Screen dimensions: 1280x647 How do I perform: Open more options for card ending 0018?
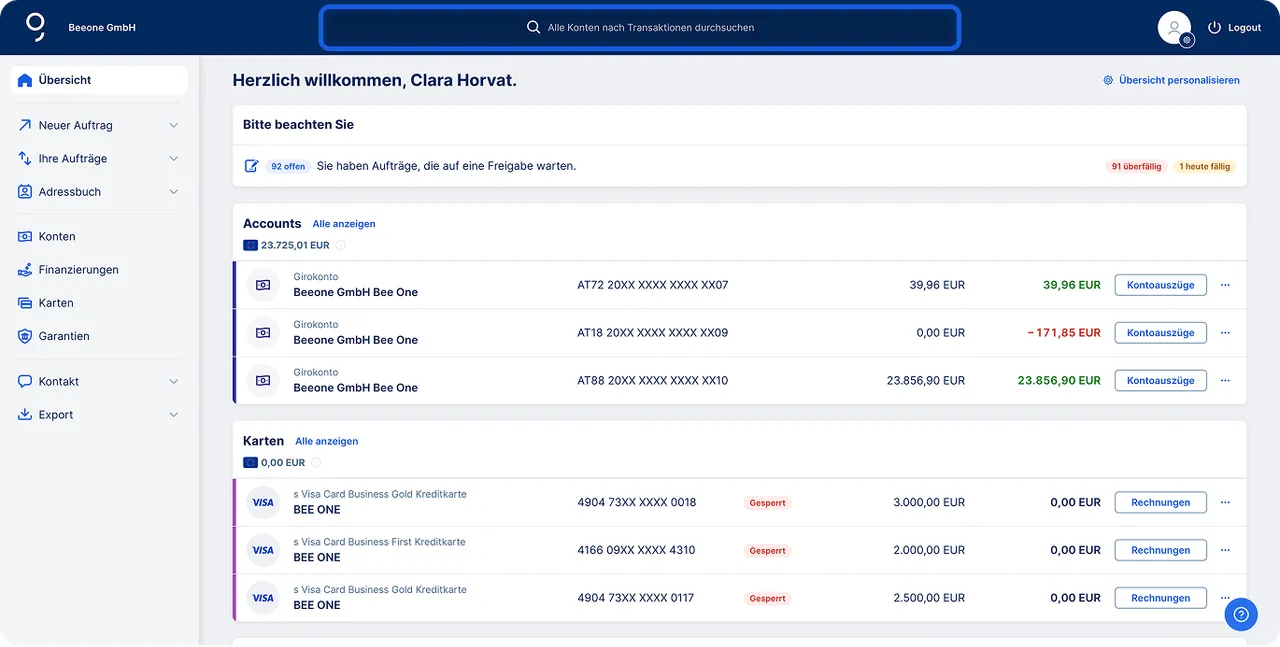(x=1225, y=502)
